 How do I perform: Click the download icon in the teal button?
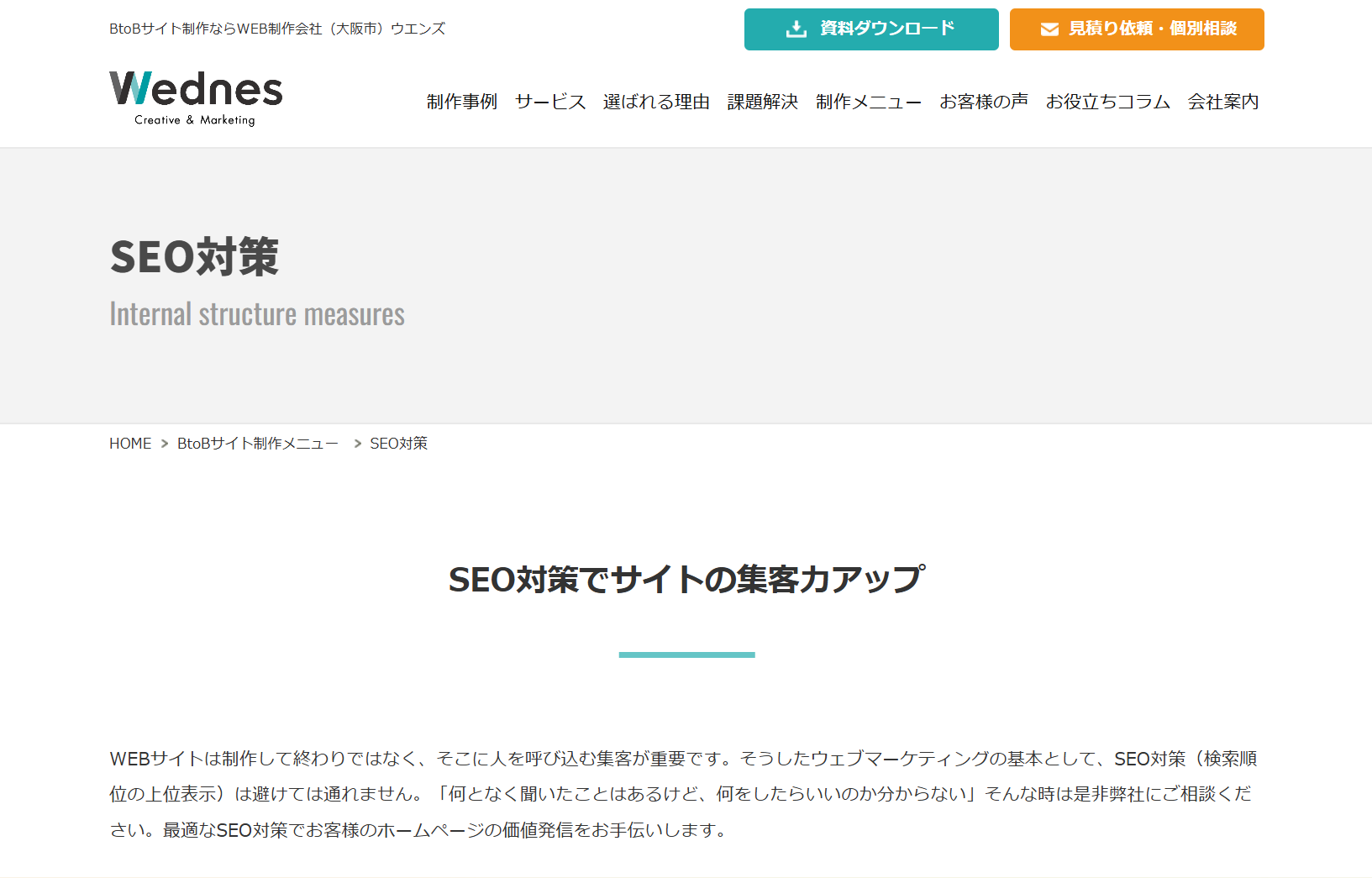[x=795, y=29]
